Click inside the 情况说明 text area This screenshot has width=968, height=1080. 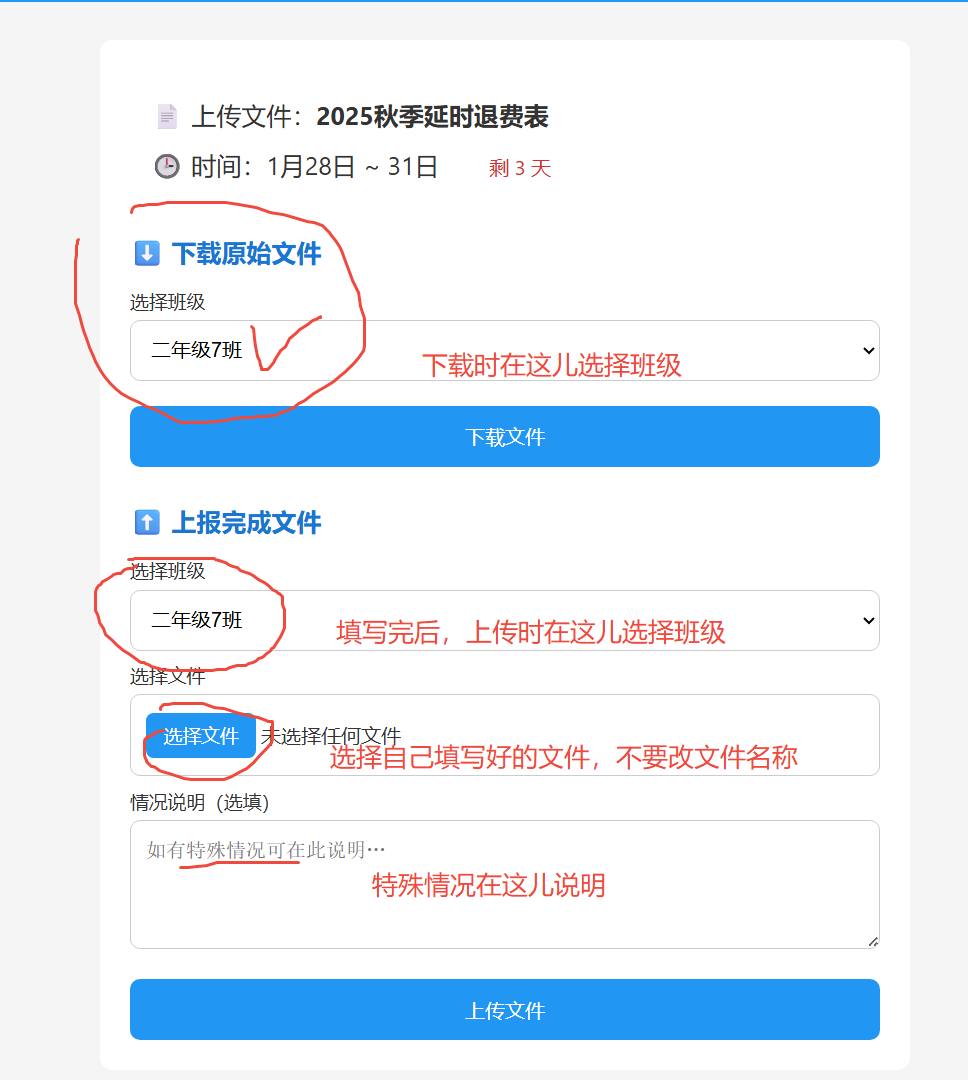click(504, 884)
